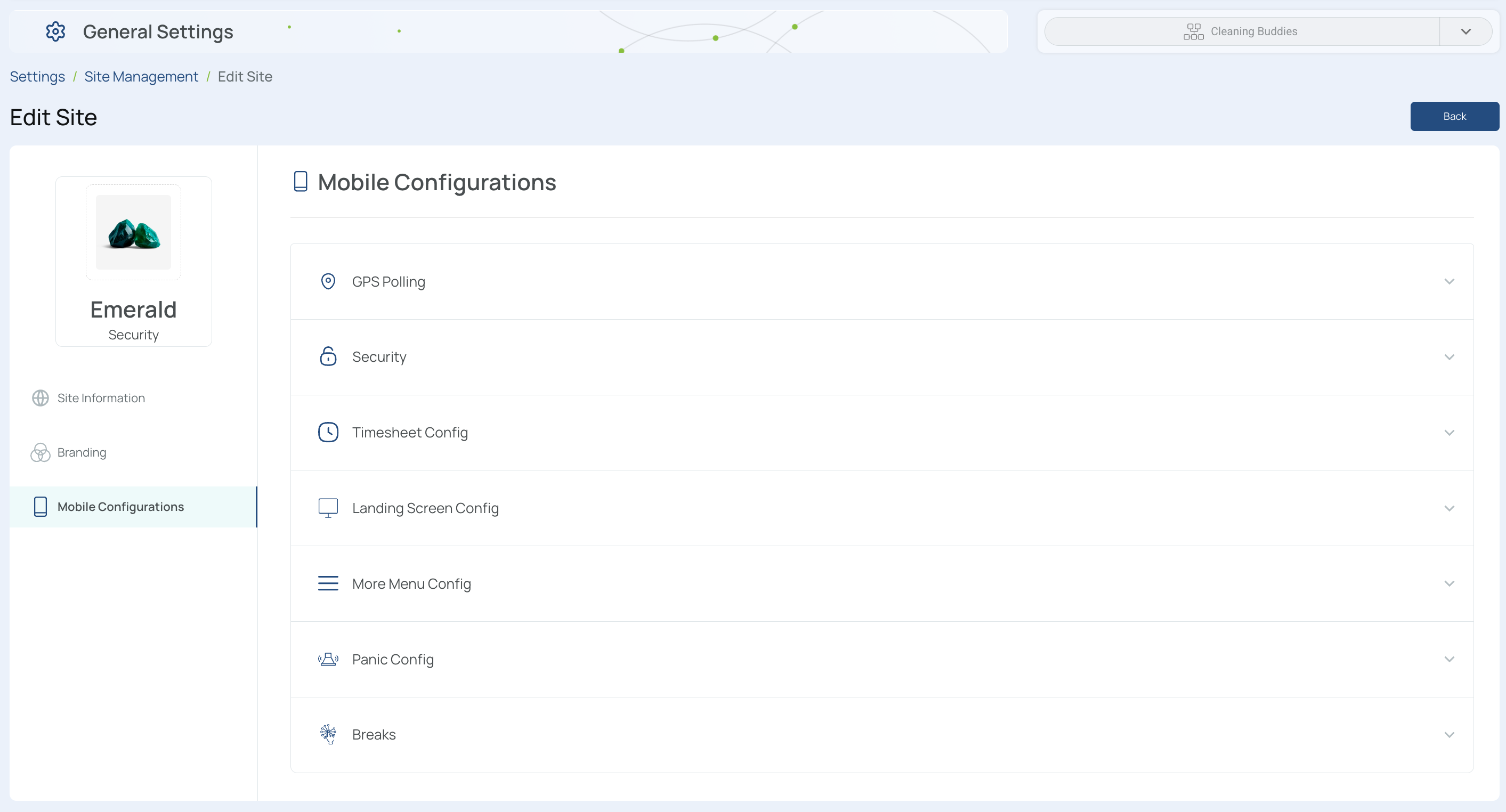Expand the Breaks section chevron

click(x=1450, y=735)
